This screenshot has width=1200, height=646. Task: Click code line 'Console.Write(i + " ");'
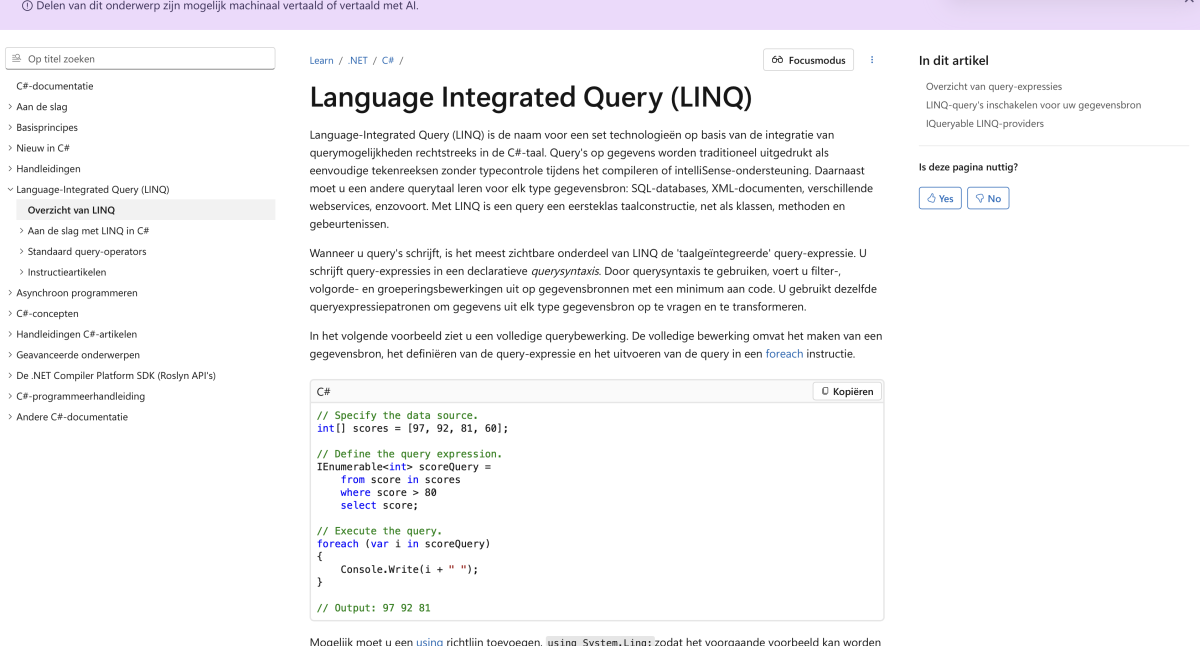click(x=410, y=569)
